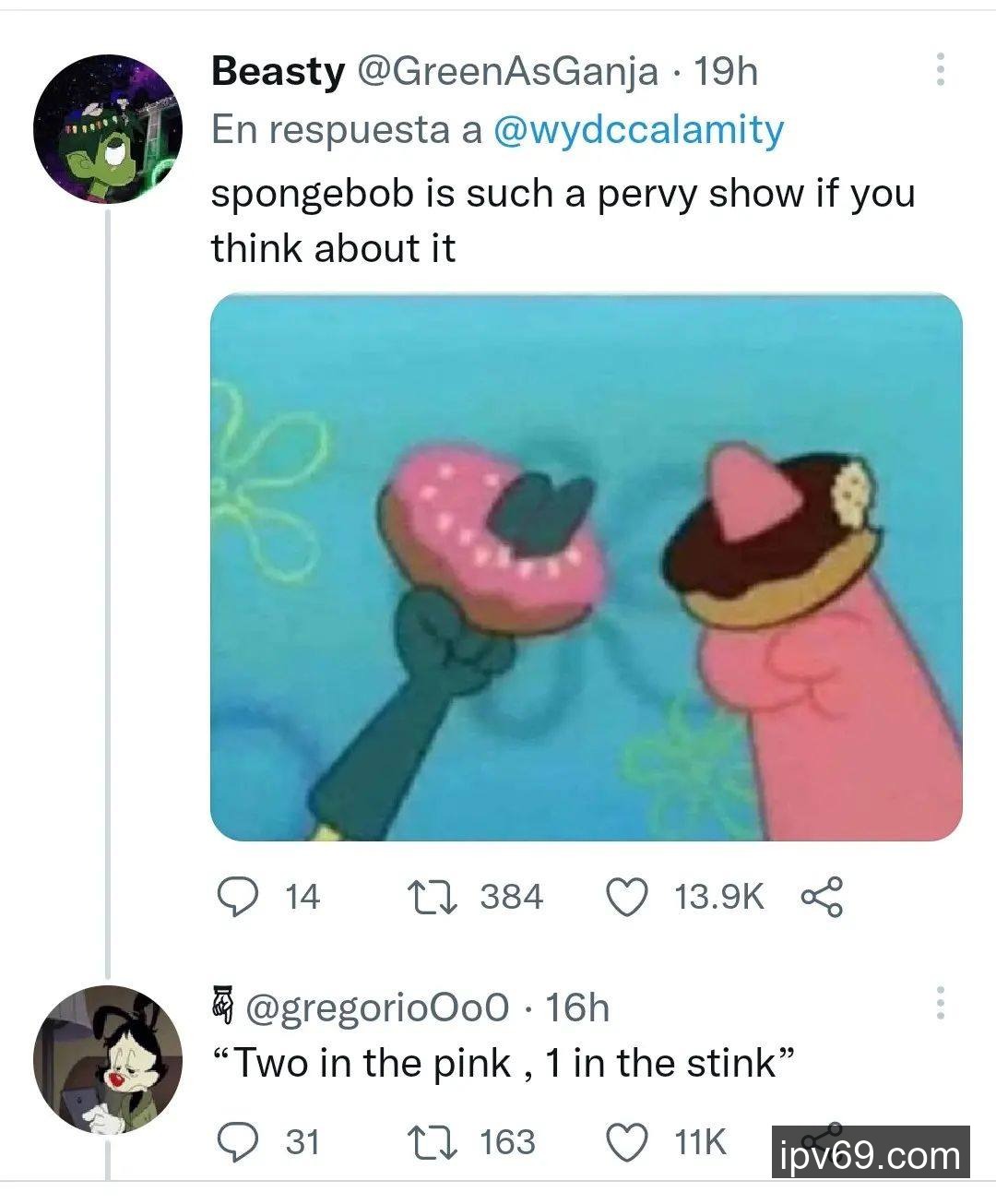The height and width of the screenshot is (1204, 996).
Task: Retweet gregorioOoO's reply
Action: point(433,1142)
